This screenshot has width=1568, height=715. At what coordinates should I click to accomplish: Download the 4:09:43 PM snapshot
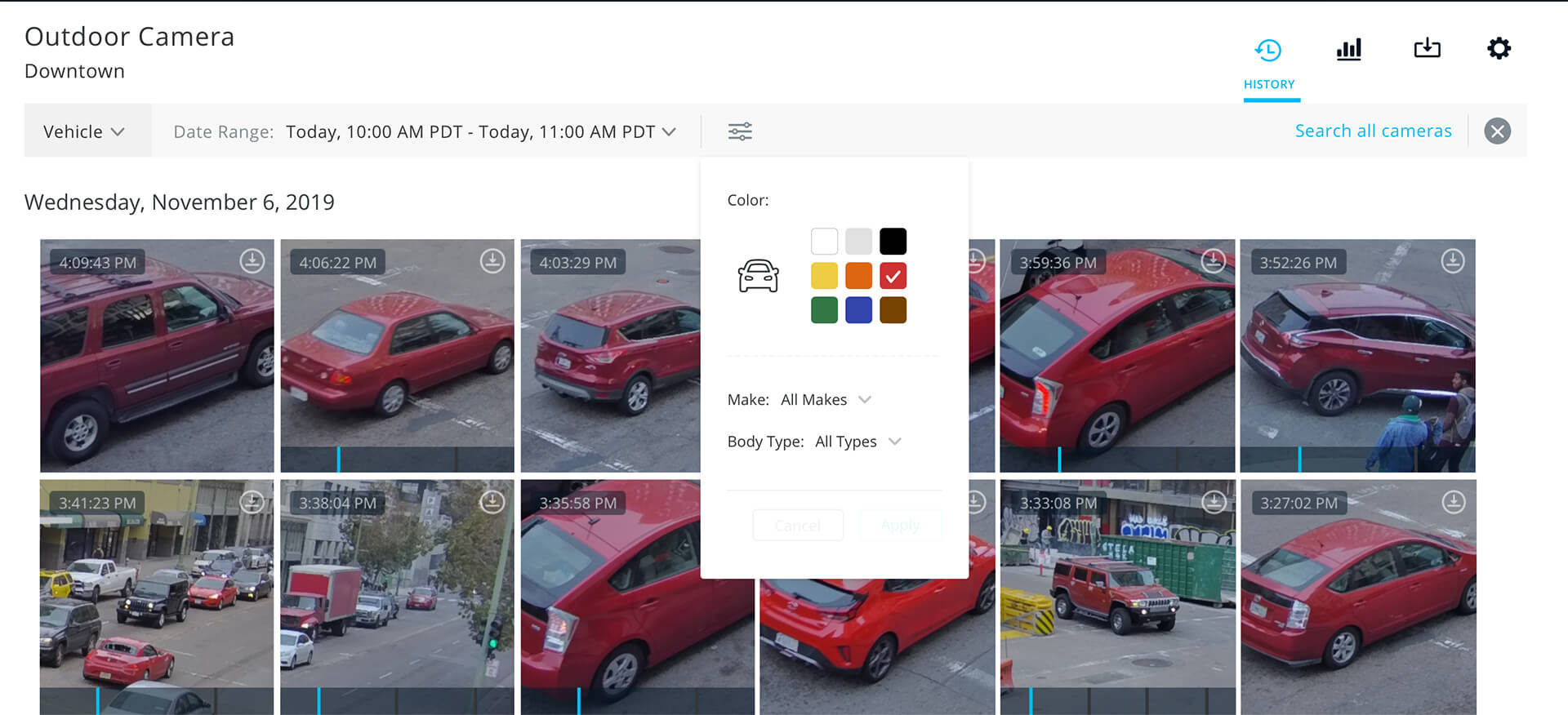[252, 261]
